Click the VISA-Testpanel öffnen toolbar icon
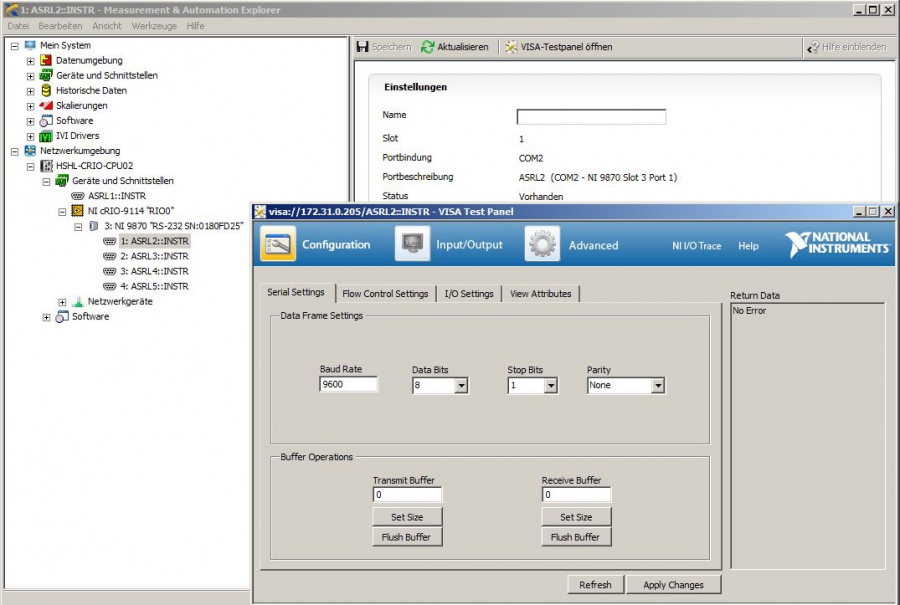 pos(511,47)
